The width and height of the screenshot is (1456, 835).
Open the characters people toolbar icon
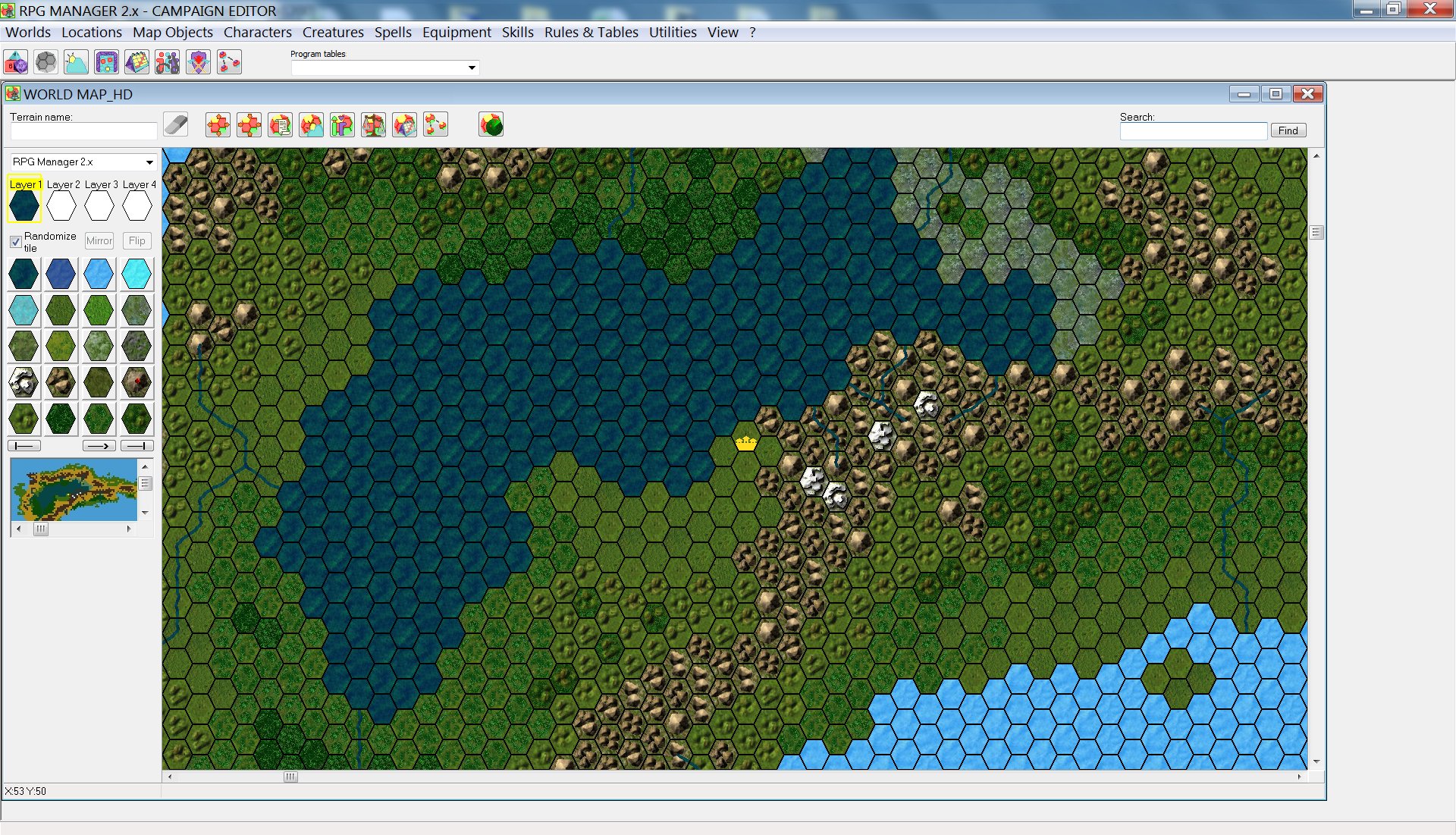coord(168,62)
